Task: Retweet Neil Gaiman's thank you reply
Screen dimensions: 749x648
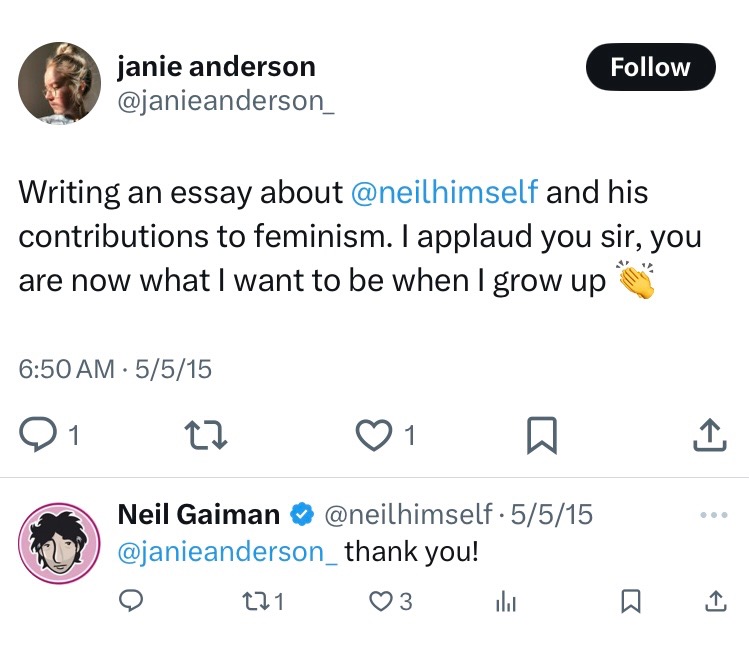Action: 256,601
